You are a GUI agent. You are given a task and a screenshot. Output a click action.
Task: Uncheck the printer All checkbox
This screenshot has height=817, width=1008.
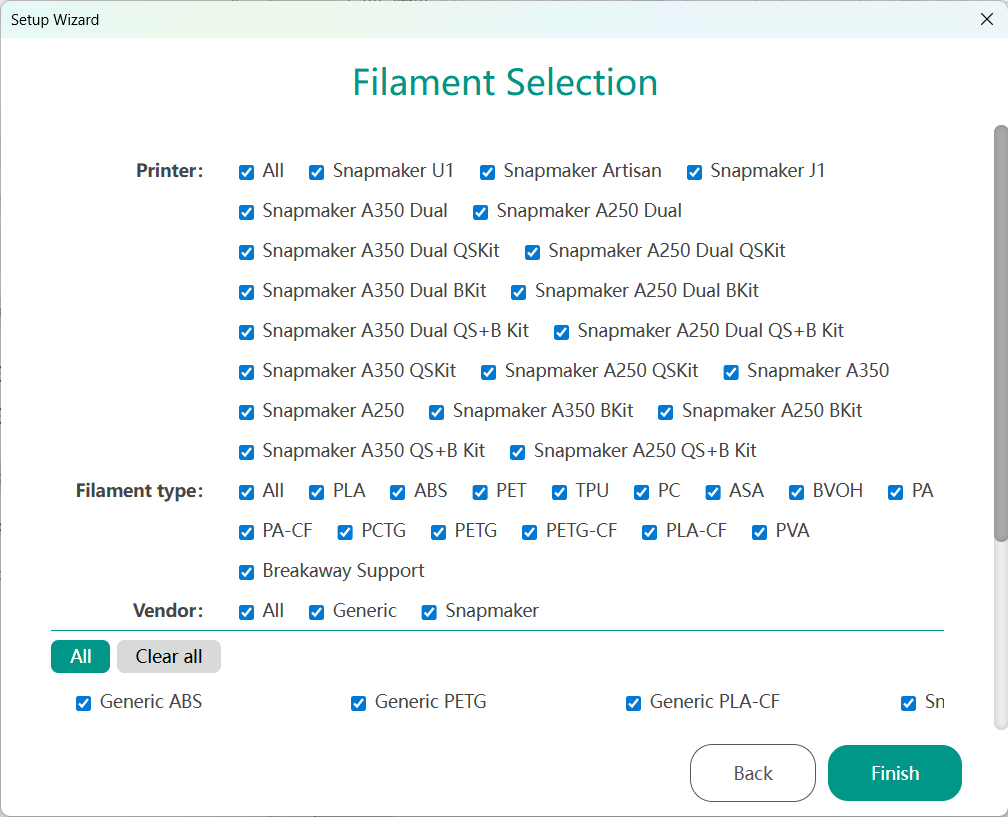247,172
